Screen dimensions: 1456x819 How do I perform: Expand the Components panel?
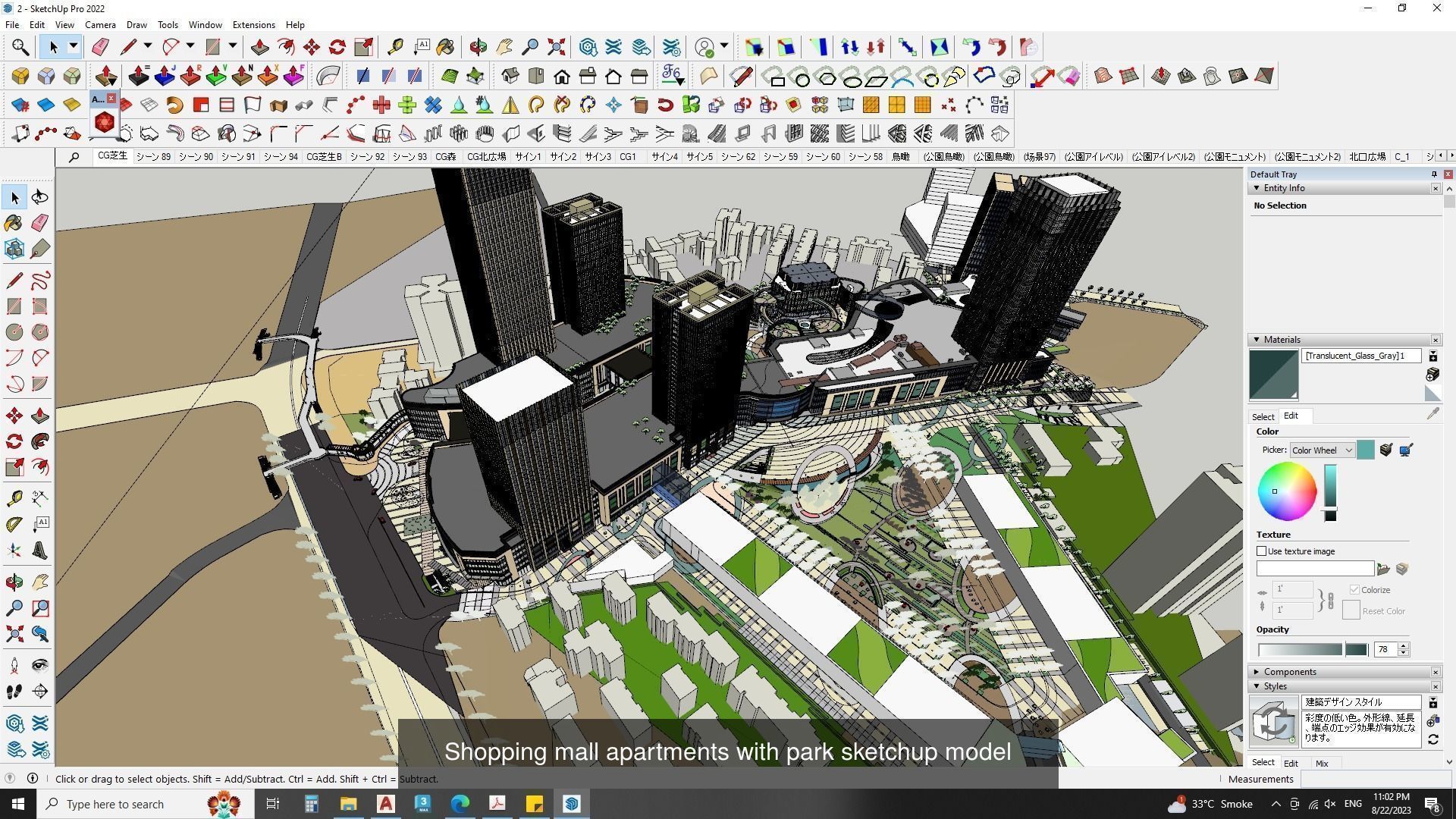tap(1257, 672)
